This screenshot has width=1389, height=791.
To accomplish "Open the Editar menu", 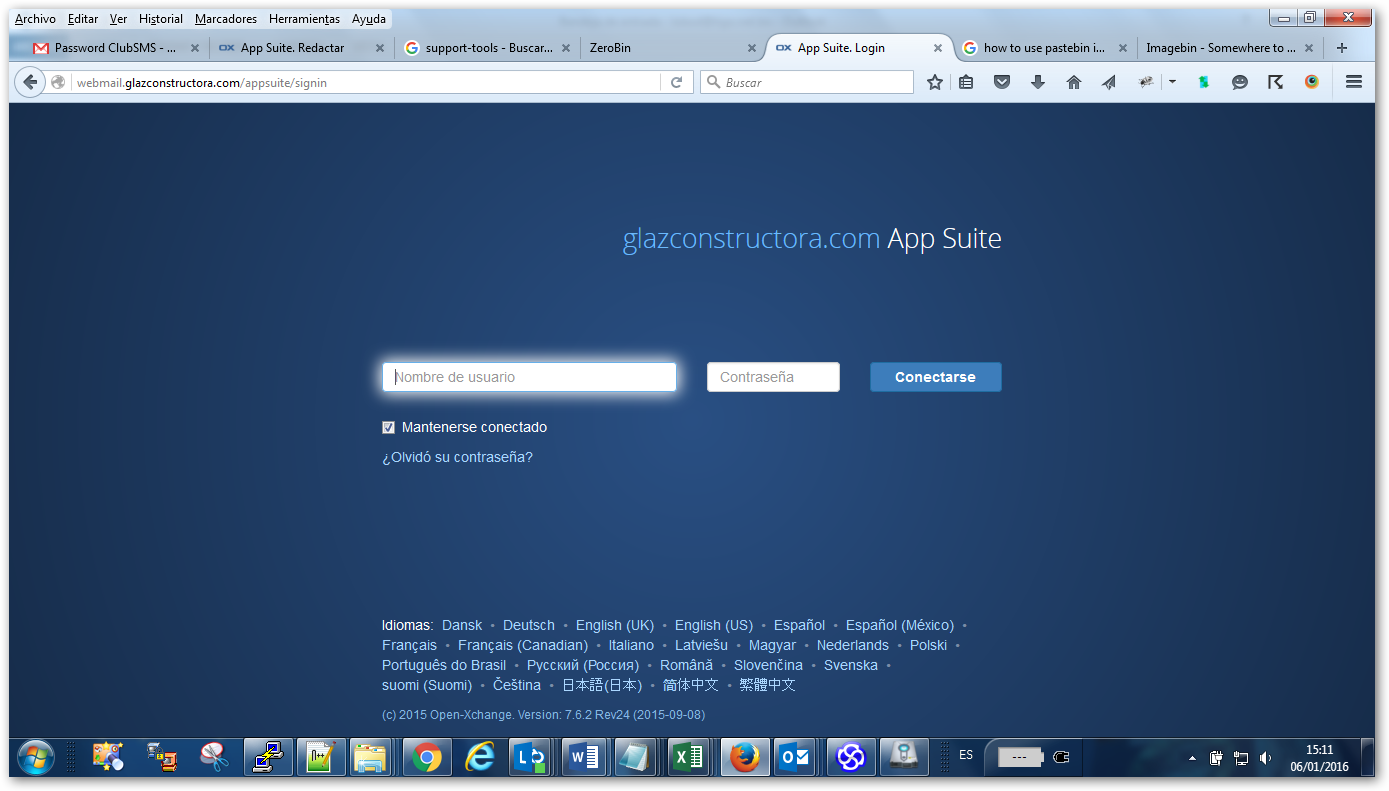I will pos(83,19).
